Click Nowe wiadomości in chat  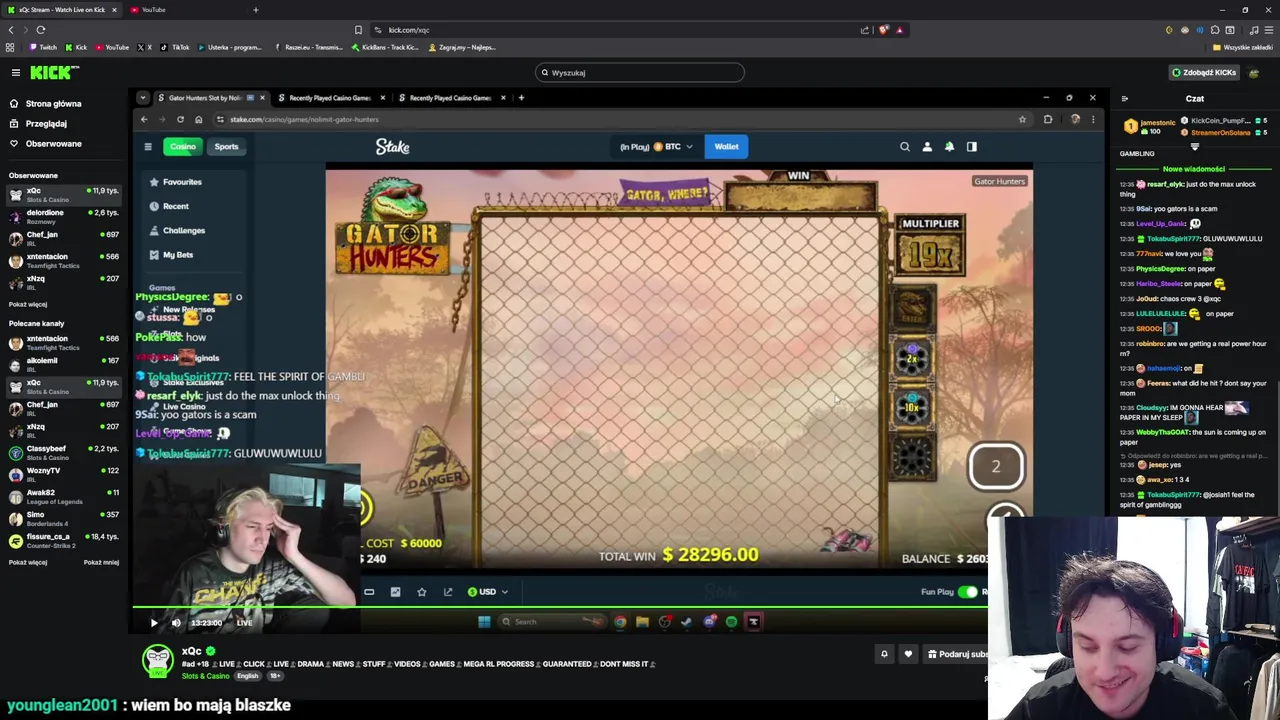click(1194, 169)
